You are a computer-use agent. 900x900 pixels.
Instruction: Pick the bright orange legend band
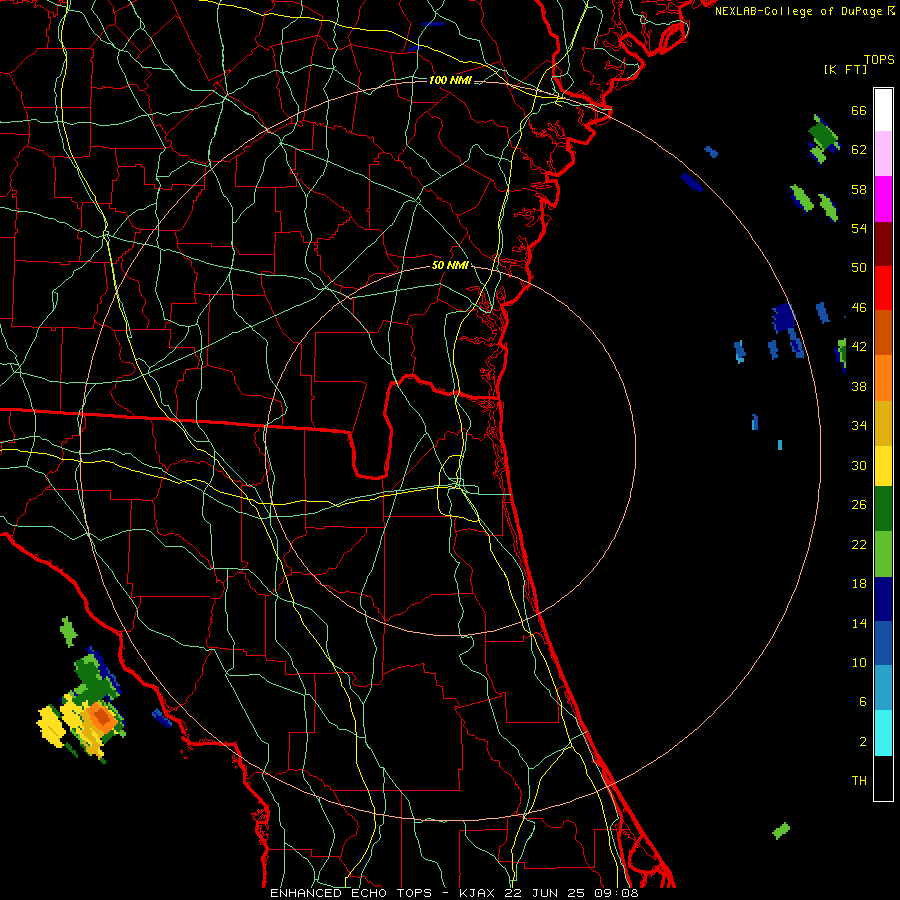tap(883, 377)
